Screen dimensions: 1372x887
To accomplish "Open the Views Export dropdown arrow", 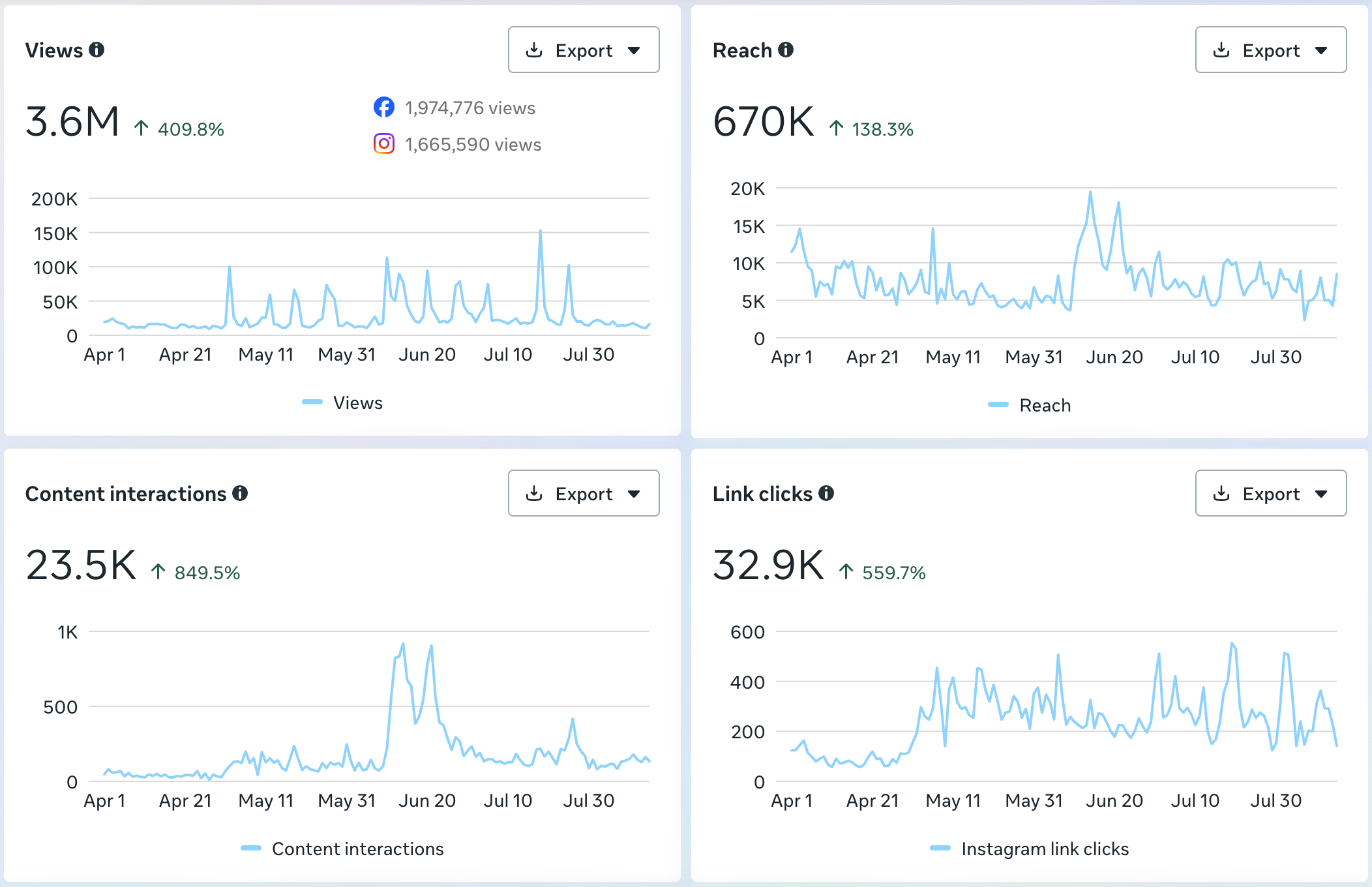I will (x=634, y=51).
